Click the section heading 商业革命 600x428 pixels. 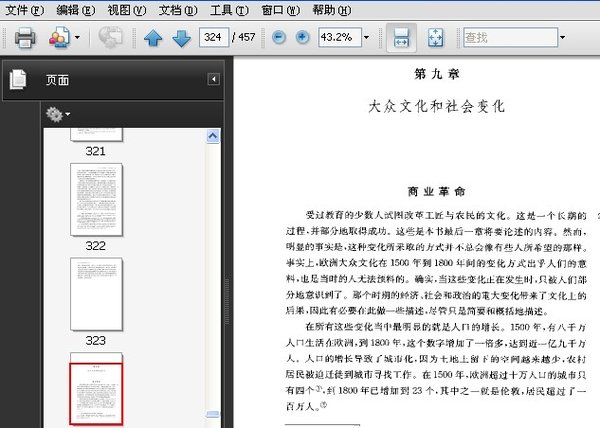click(x=437, y=191)
